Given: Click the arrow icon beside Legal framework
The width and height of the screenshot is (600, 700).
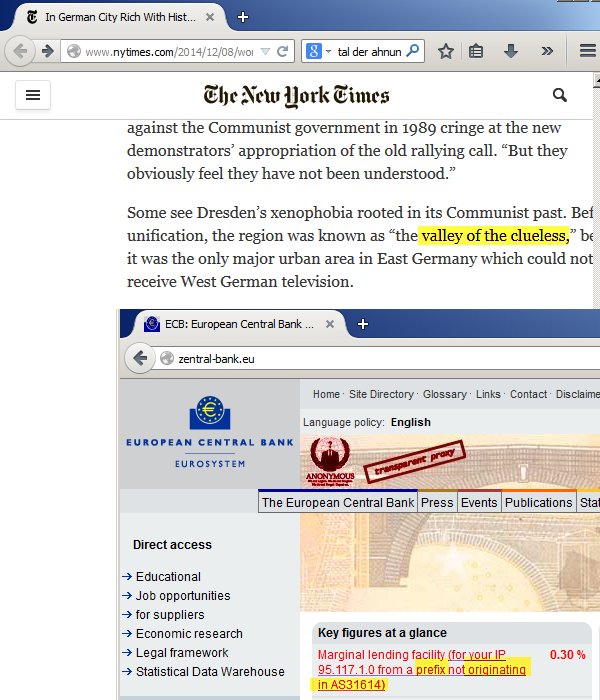Looking at the screenshot, I should [127, 653].
